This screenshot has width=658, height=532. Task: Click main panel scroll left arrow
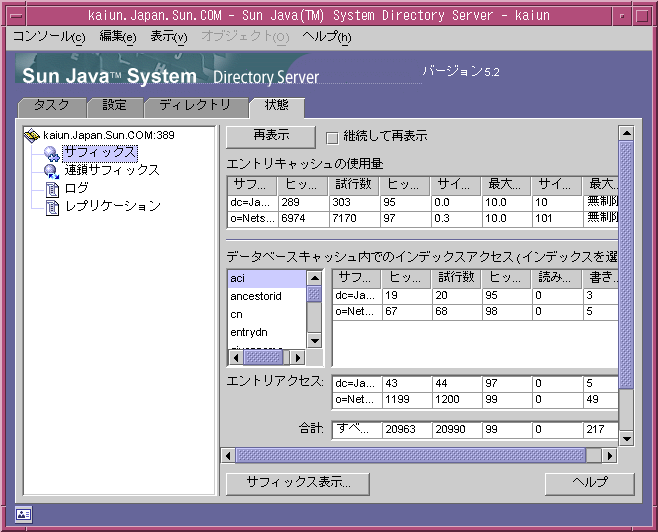228,456
